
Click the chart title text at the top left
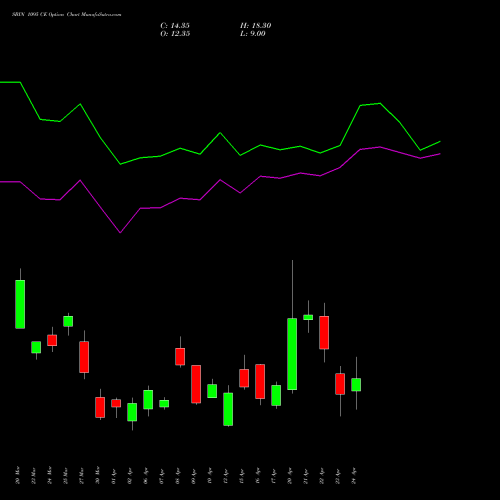click(67, 15)
